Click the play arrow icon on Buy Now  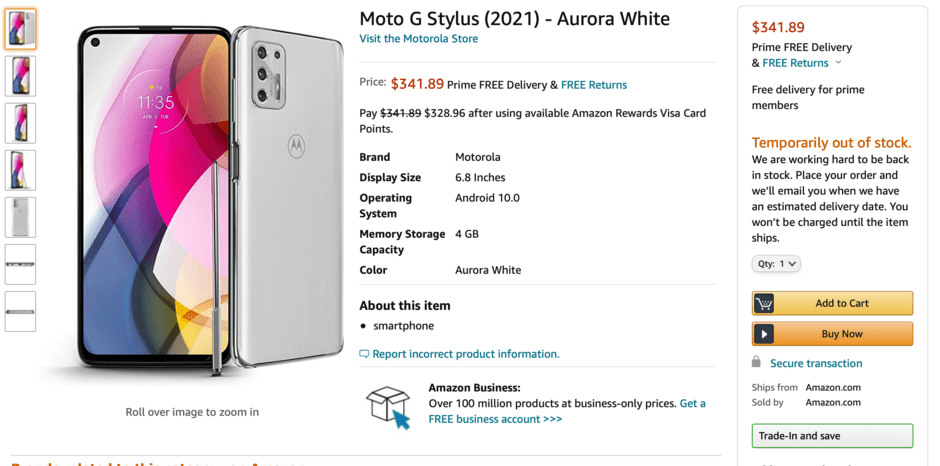pyautogui.click(x=765, y=334)
